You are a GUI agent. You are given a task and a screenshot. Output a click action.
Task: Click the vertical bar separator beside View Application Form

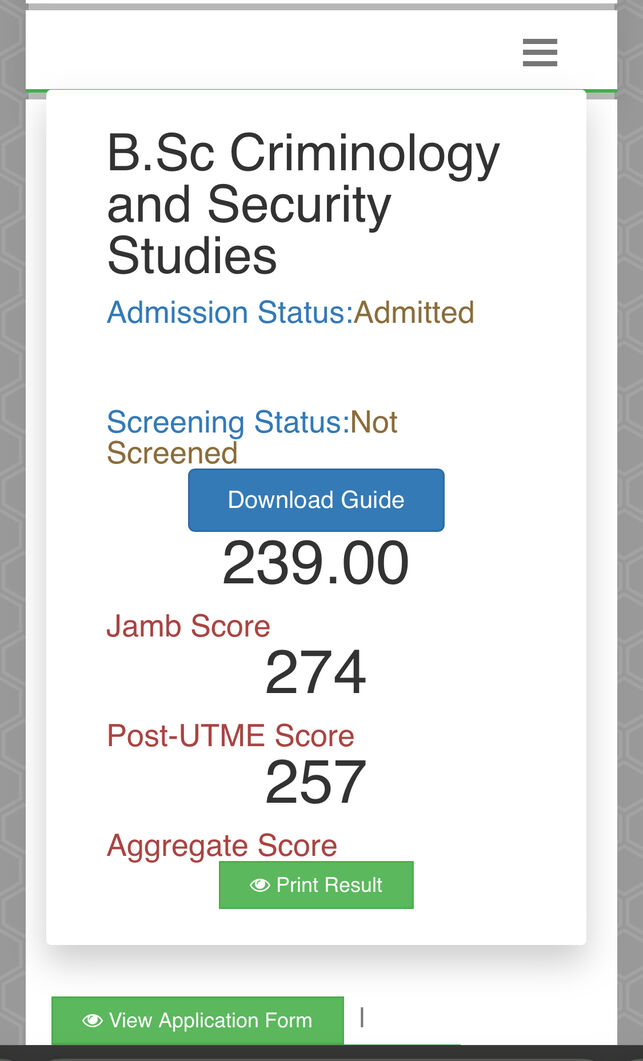[x=362, y=1017]
